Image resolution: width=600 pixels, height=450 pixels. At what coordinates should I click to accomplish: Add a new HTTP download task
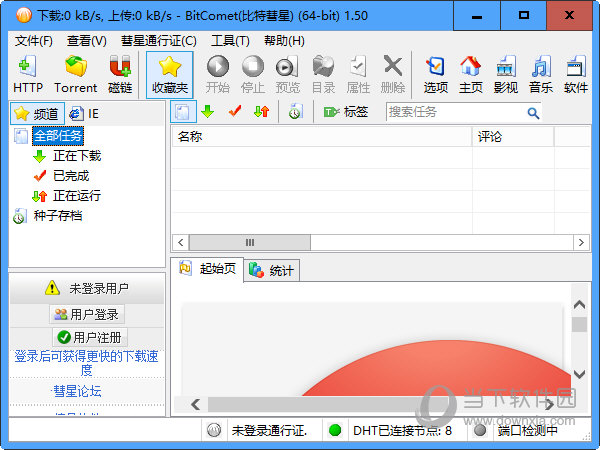tap(28, 75)
